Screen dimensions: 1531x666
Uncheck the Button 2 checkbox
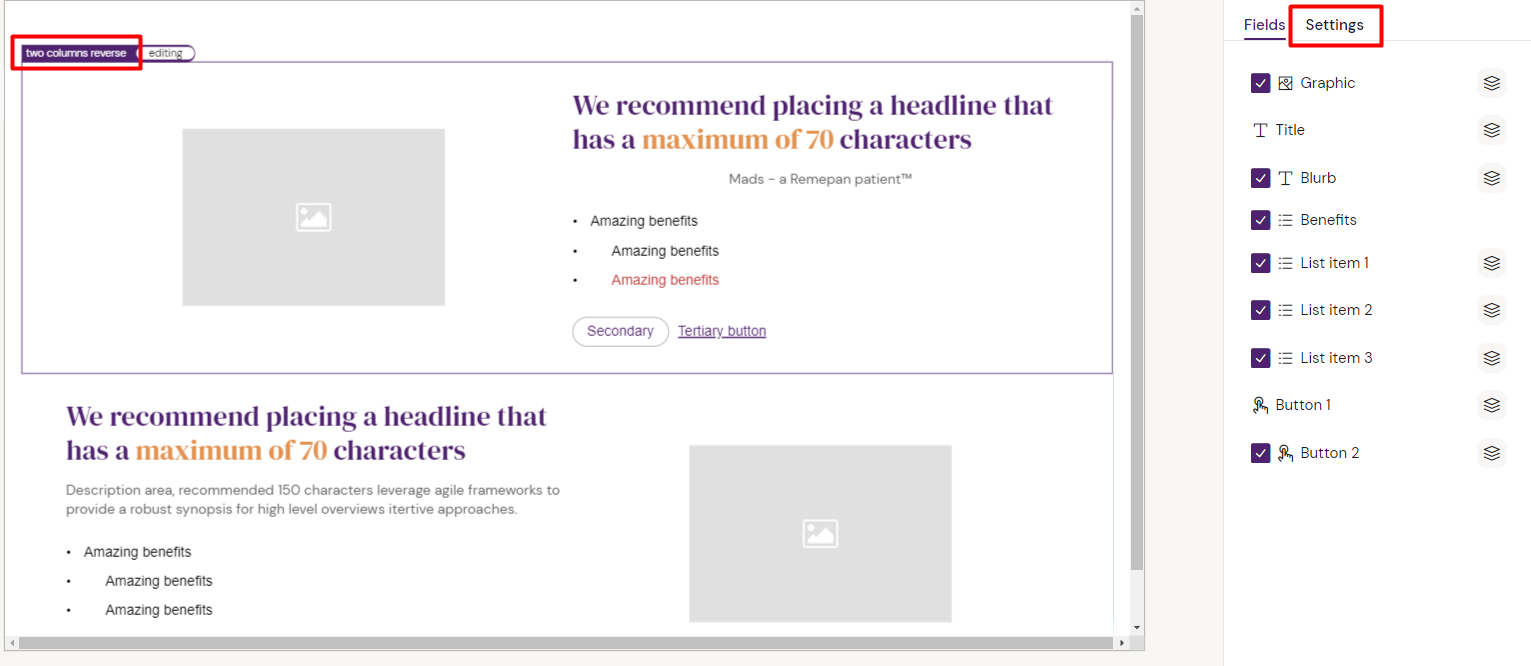[1260, 453]
